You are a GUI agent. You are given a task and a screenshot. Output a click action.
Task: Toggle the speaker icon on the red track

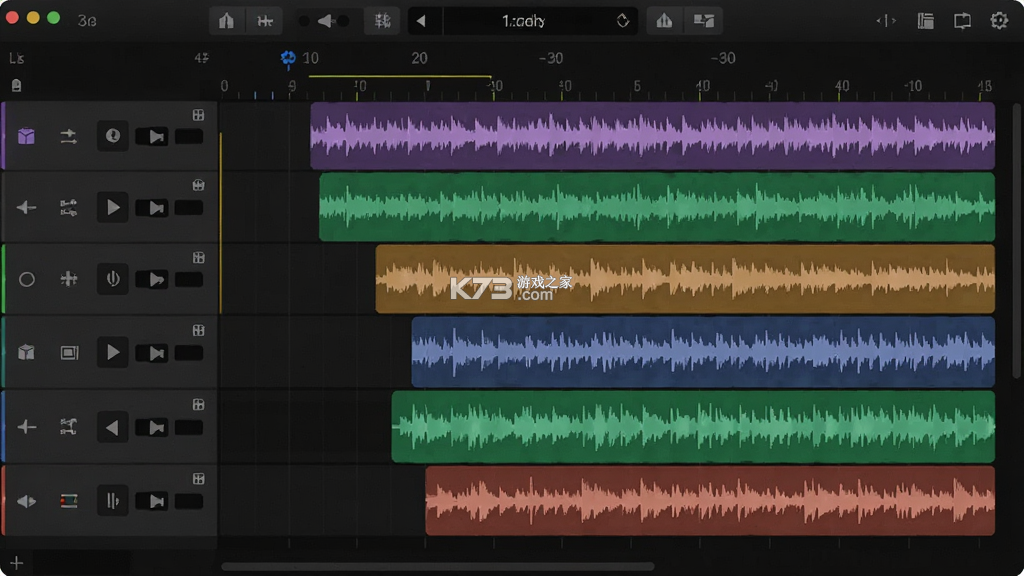point(26,502)
